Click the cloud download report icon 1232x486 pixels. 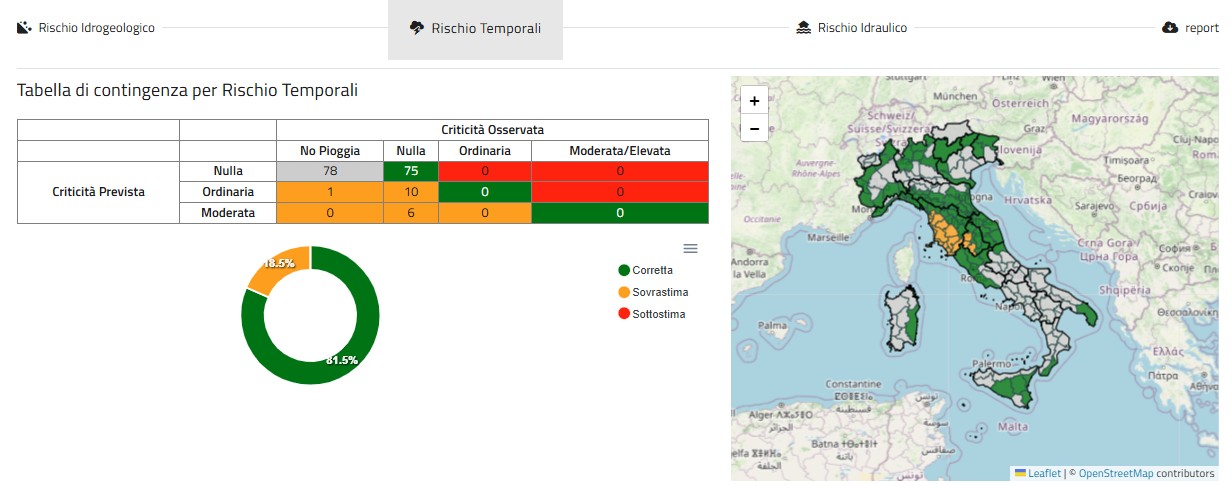pyautogui.click(x=1170, y=28)
